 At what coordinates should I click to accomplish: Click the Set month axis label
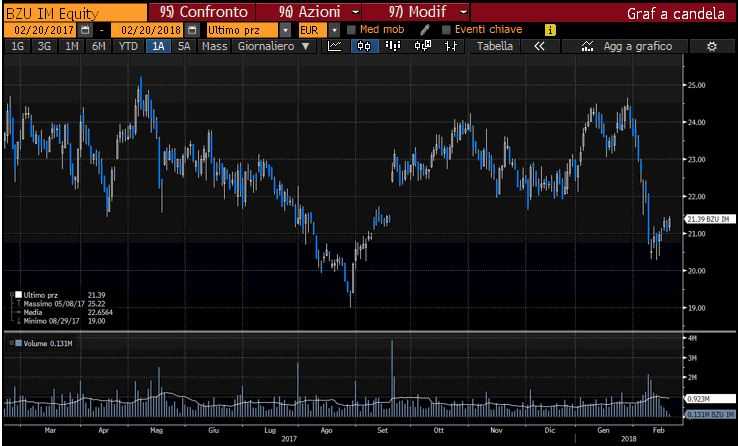point(382,430)
